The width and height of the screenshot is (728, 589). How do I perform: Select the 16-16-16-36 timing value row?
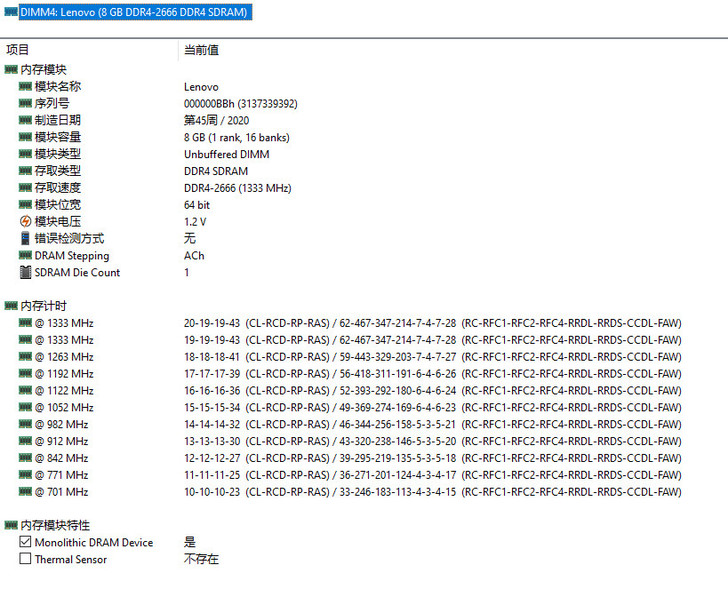point(433,391)
